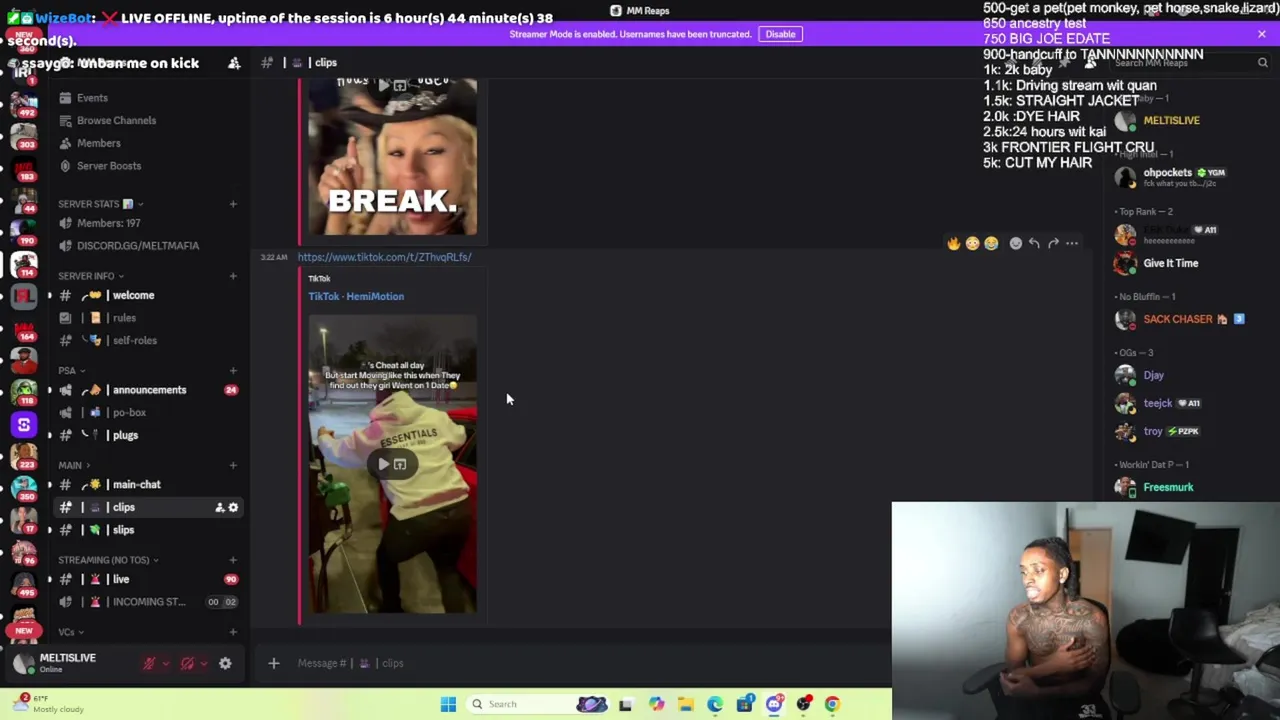Open the attachment plus button
The image size is (1280, 720).
(273, 663)
